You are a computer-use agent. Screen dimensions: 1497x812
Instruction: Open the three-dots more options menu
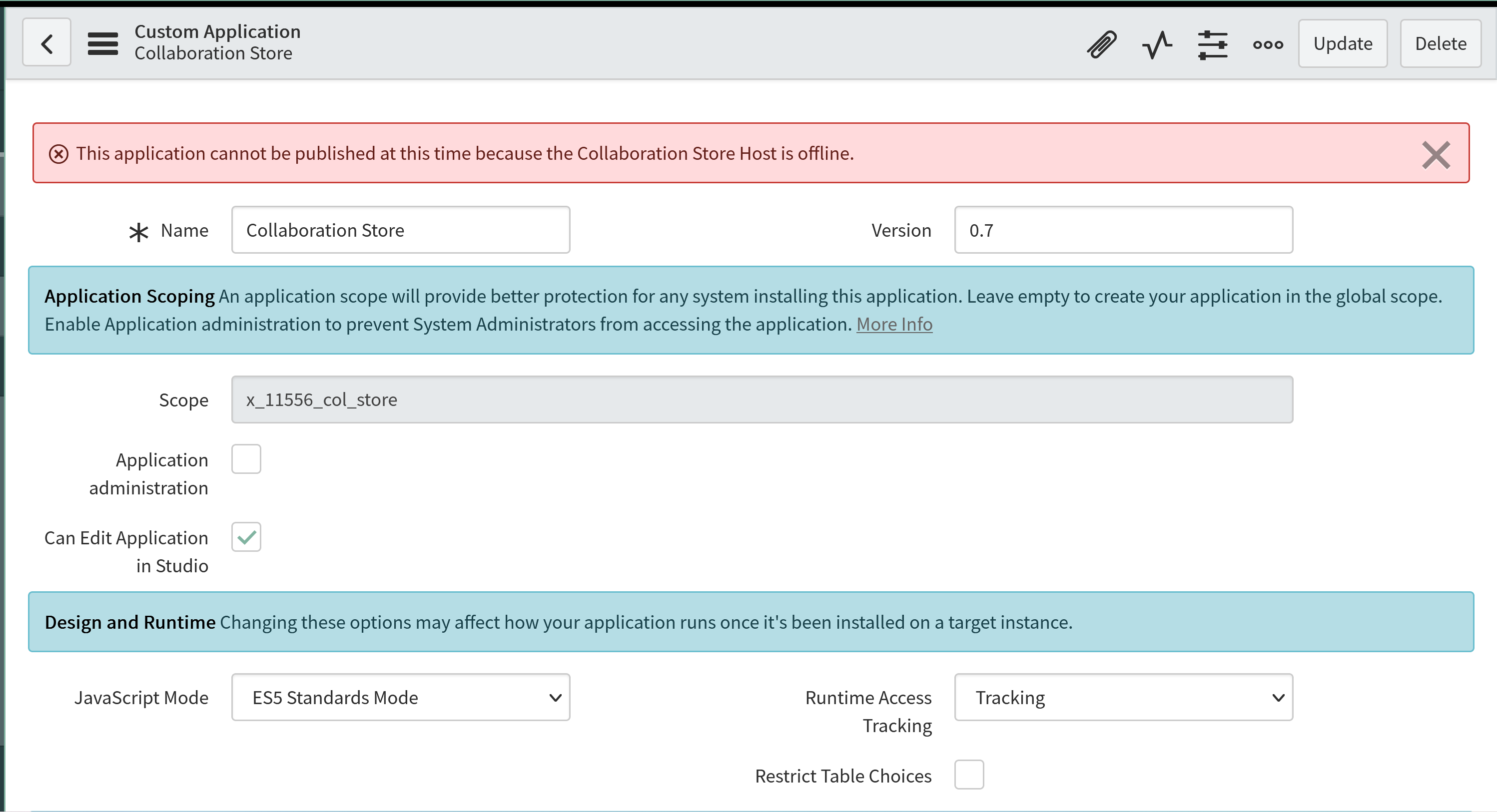click(x=1268, y=44)
